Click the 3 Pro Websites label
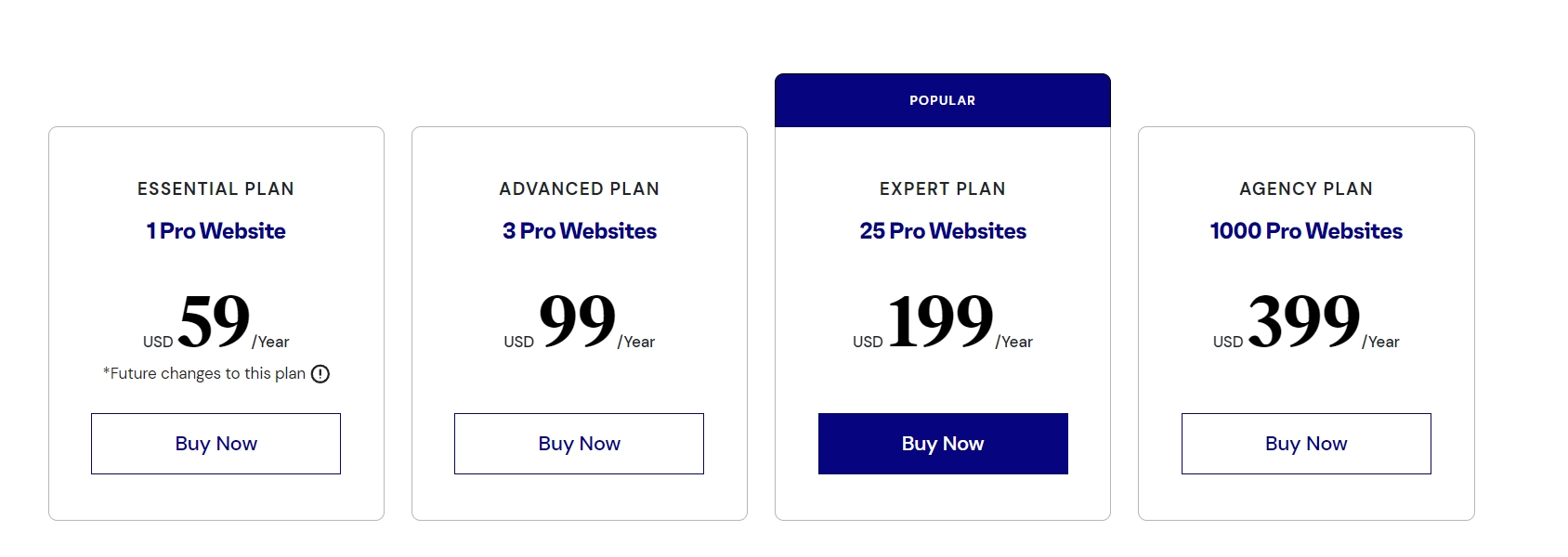The image size is (1568, 557). pos(579,231)
